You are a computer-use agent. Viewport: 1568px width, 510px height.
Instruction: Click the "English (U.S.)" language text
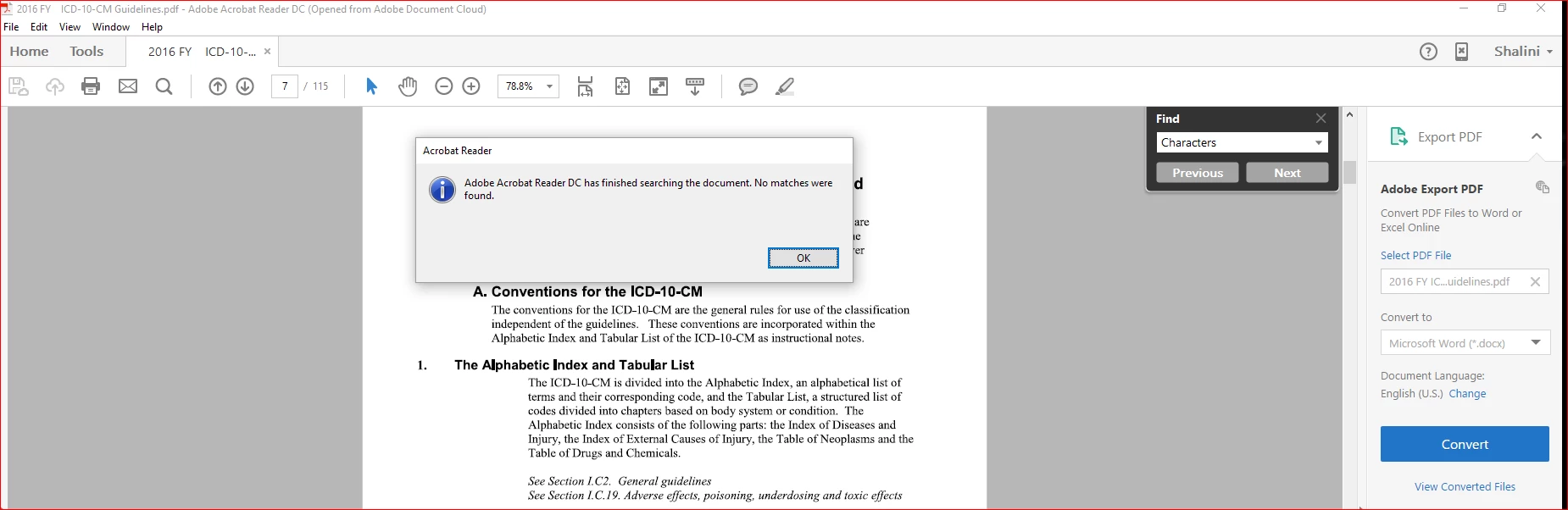pyautogui.click(x=1411, y=394)
